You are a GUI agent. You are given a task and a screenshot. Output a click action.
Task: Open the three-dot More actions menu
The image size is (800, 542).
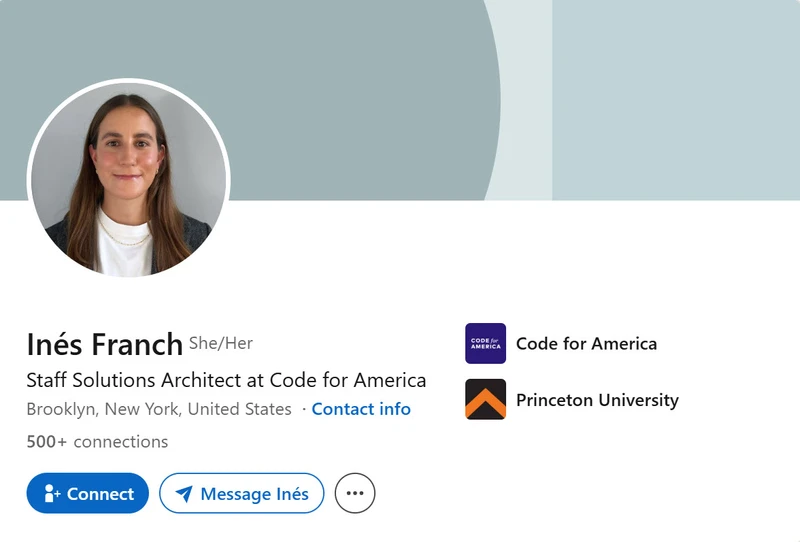[x=355, y=493]
